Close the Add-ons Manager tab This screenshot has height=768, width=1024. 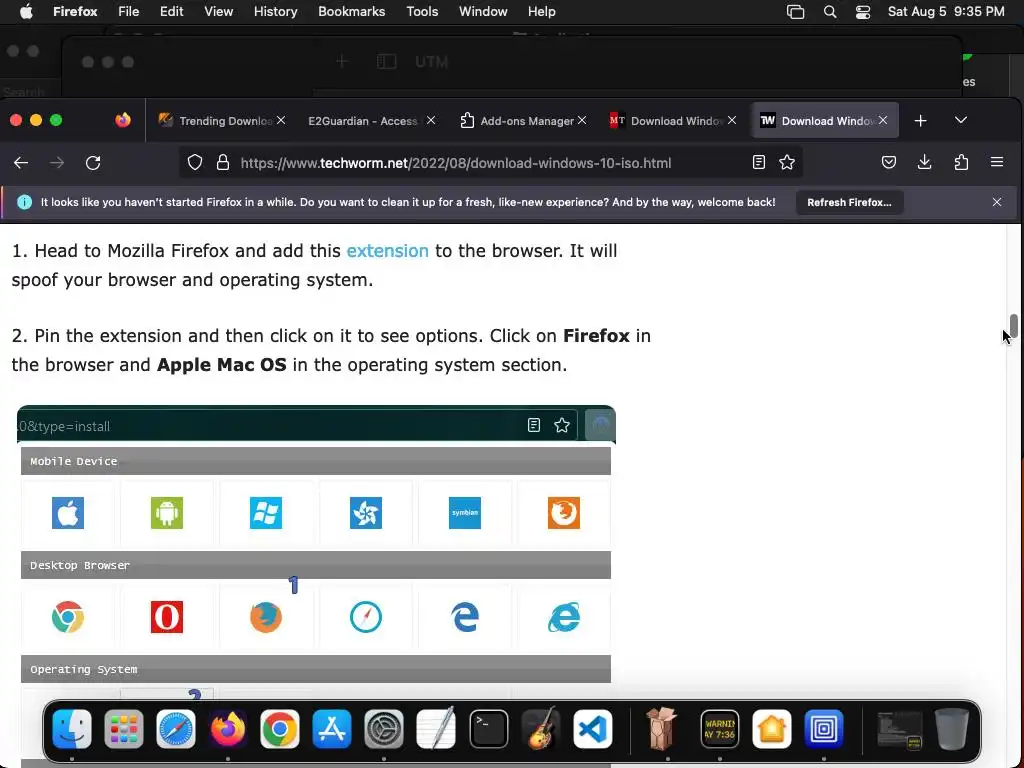tap(582, 120)
